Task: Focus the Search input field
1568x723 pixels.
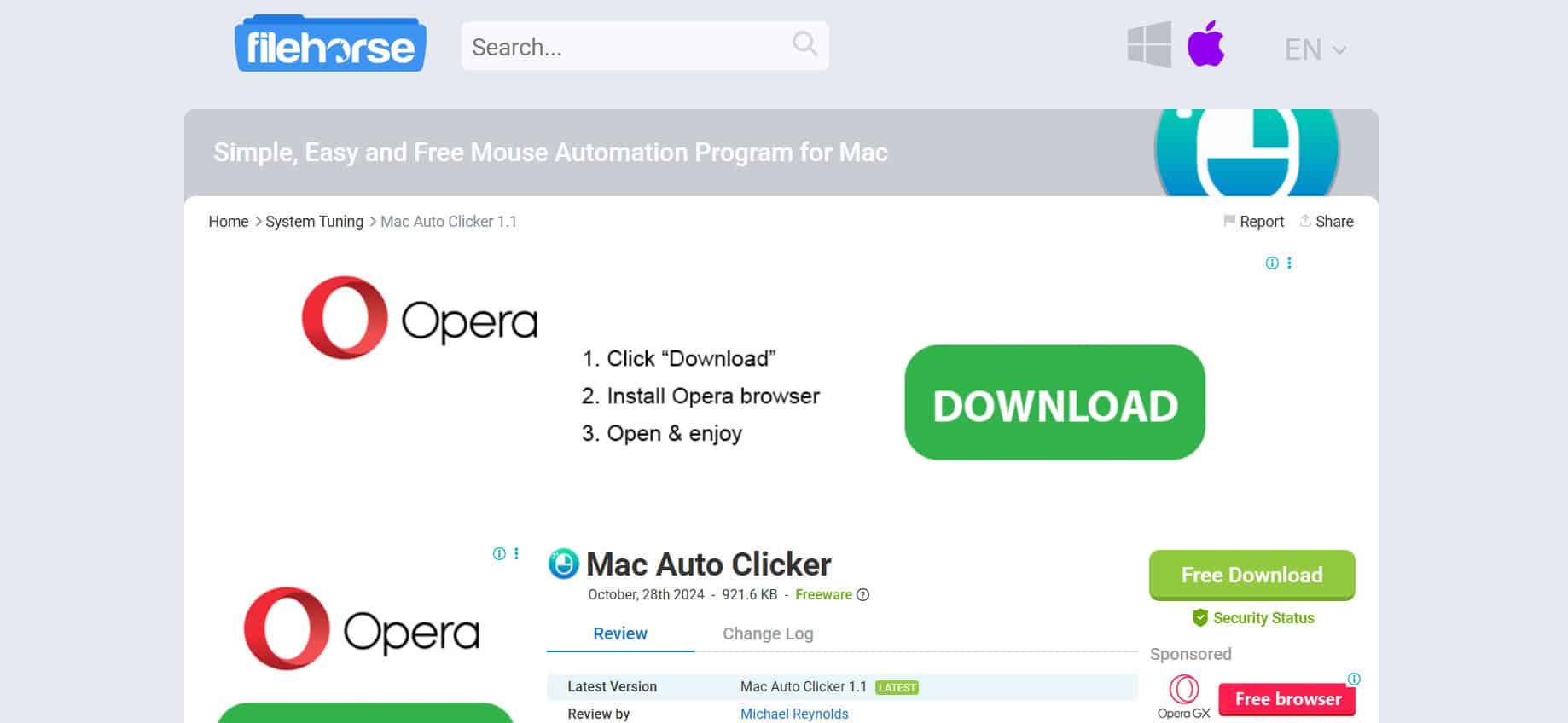Action: point(645,46)
